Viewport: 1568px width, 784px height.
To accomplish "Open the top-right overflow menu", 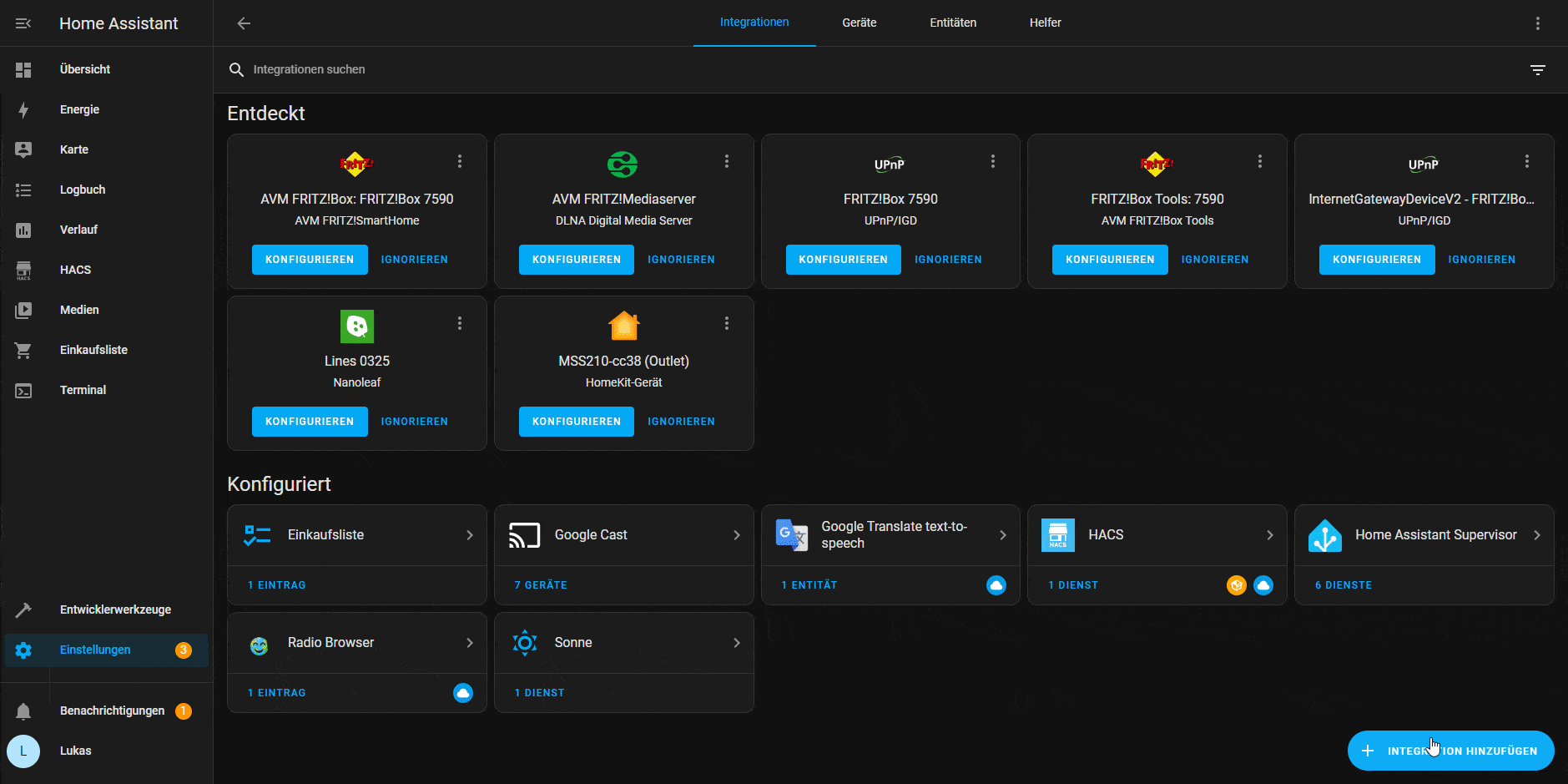I will click(1537, 23).
